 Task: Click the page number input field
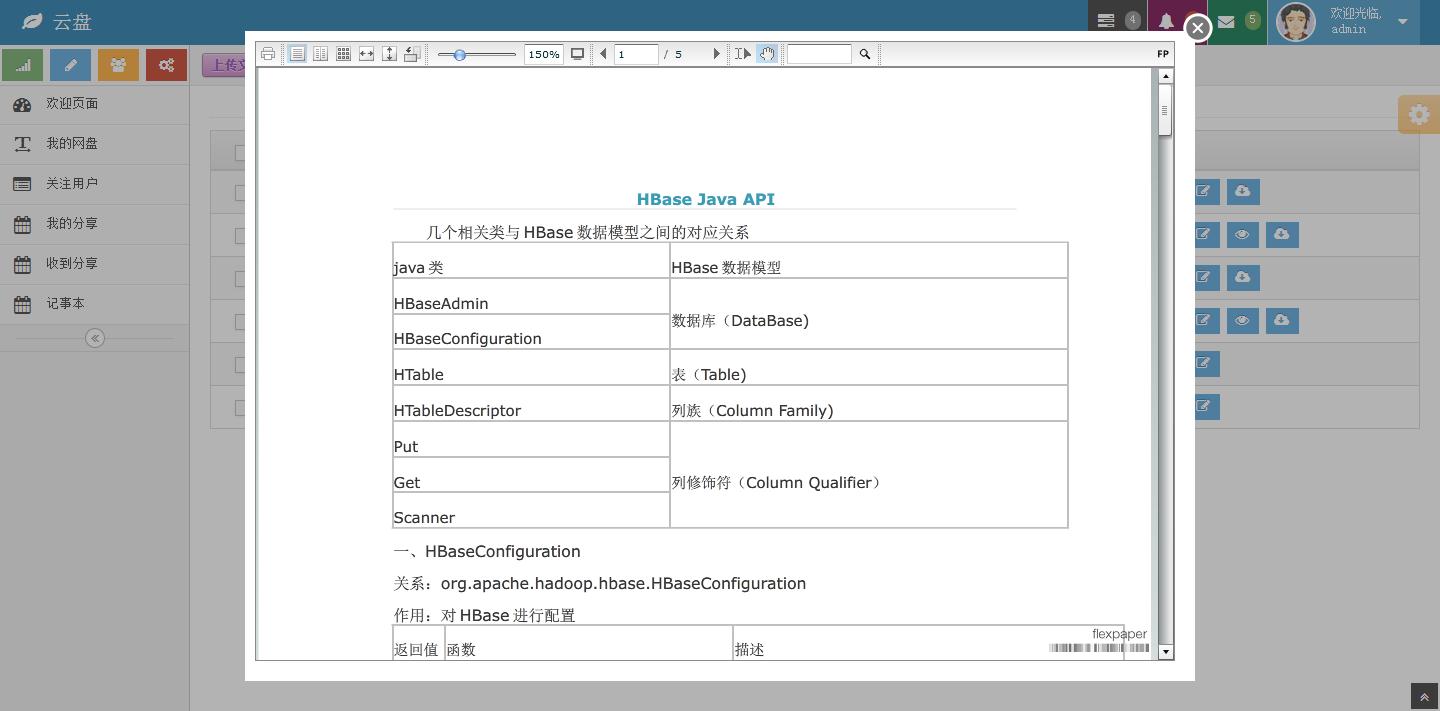(636, 54)
